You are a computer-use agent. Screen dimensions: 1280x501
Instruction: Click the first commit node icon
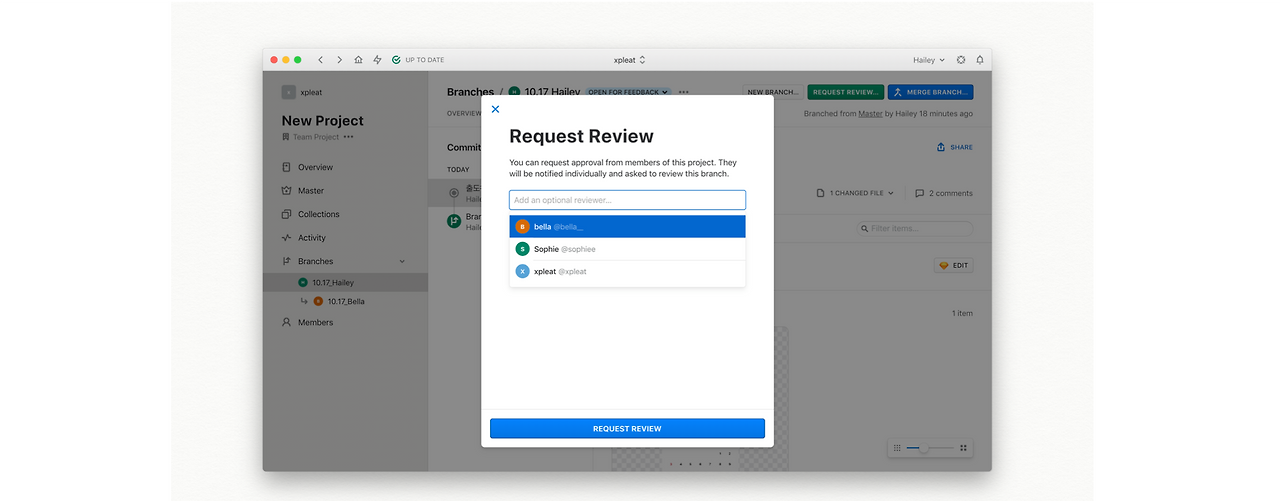454,192
